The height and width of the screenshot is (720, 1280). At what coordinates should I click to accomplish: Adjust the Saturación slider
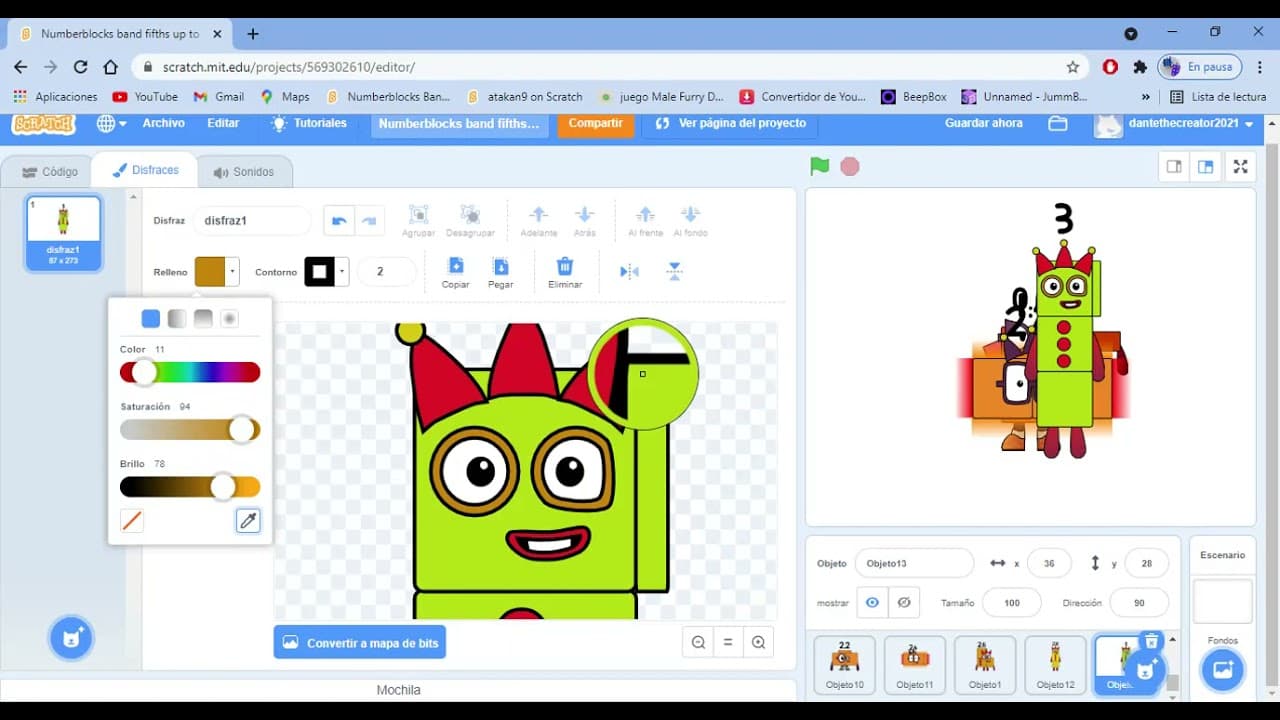(190, 429)
